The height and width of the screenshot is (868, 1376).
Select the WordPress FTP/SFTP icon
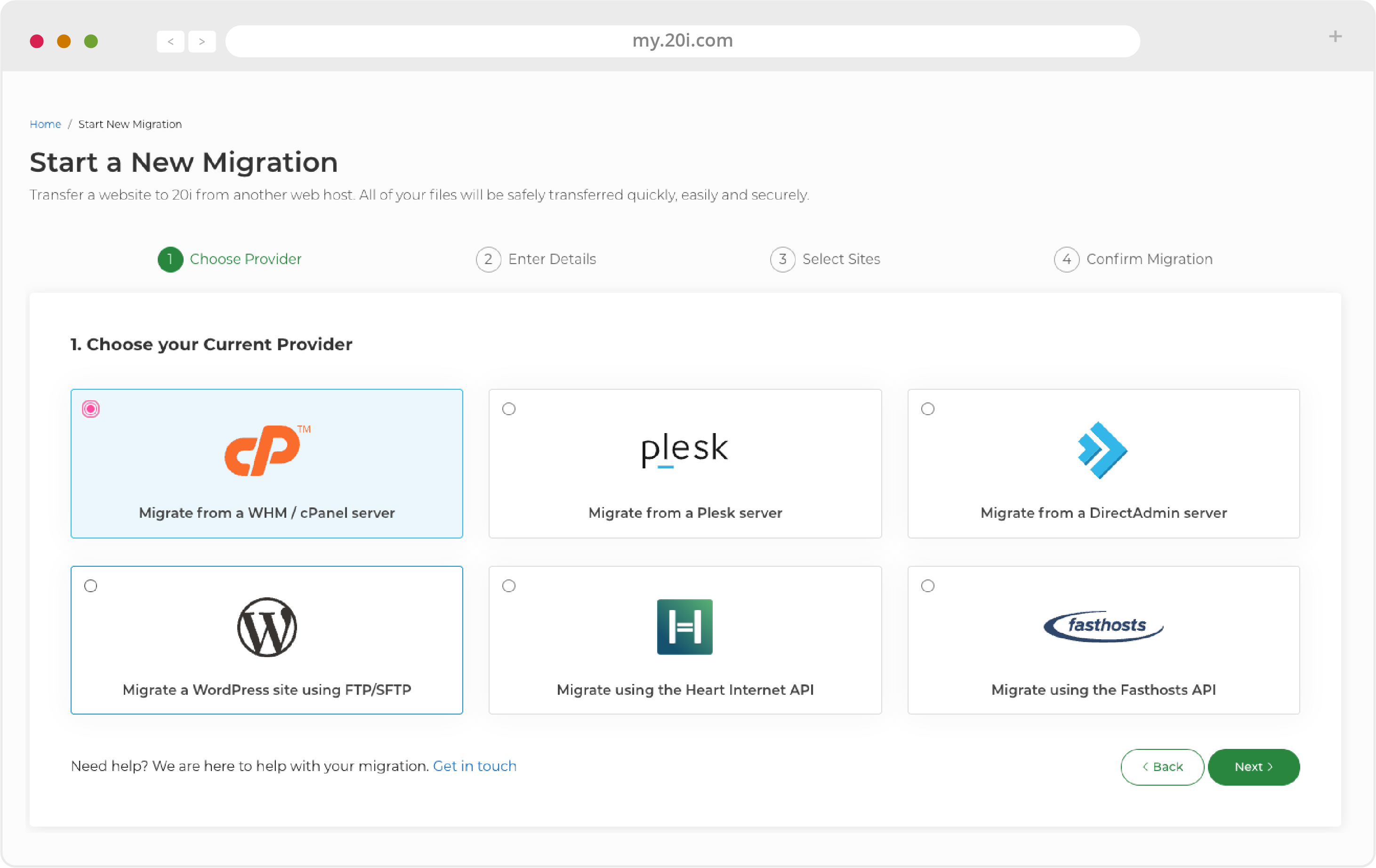click(266, 627)
